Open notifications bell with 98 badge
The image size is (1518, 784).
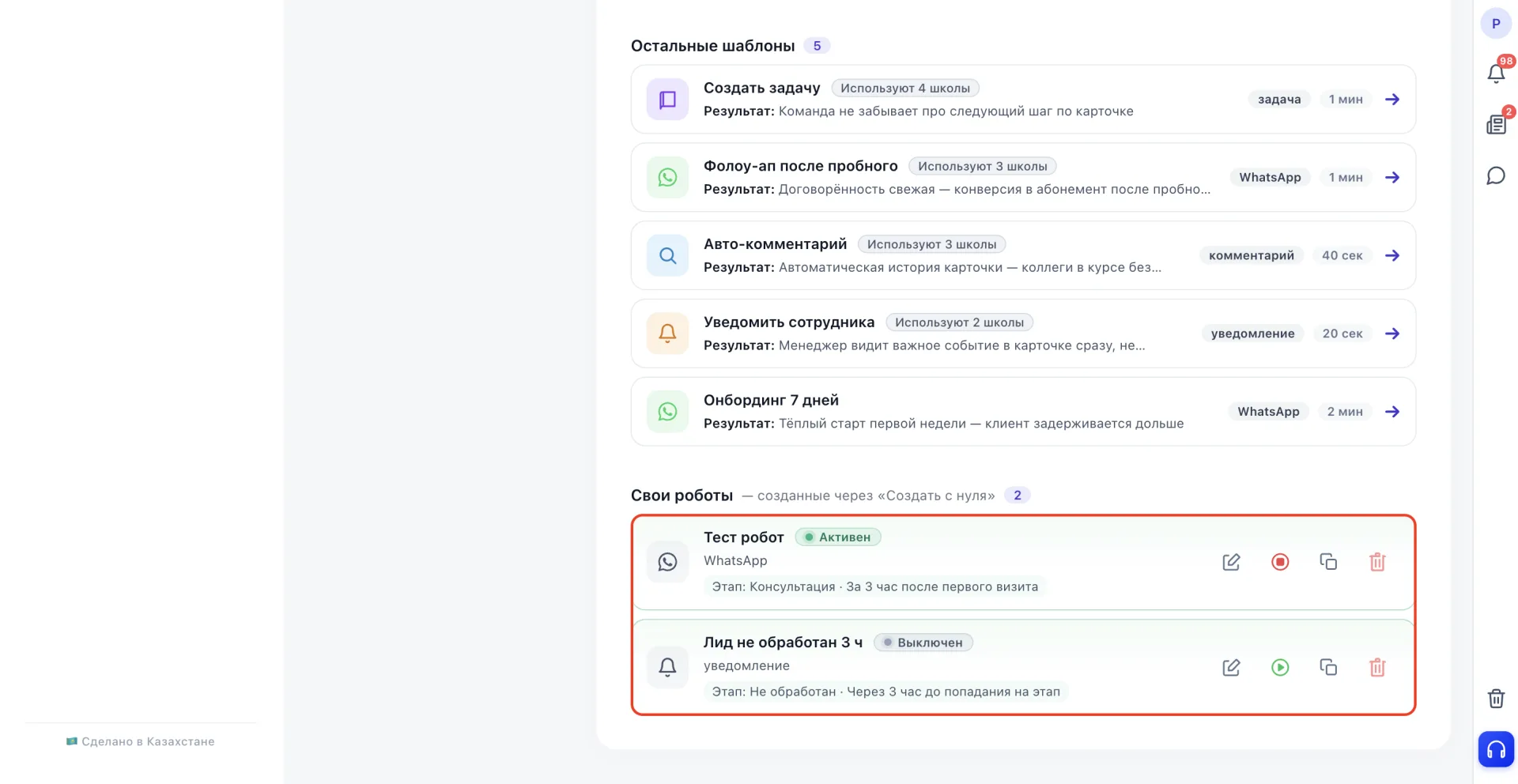1496,73
